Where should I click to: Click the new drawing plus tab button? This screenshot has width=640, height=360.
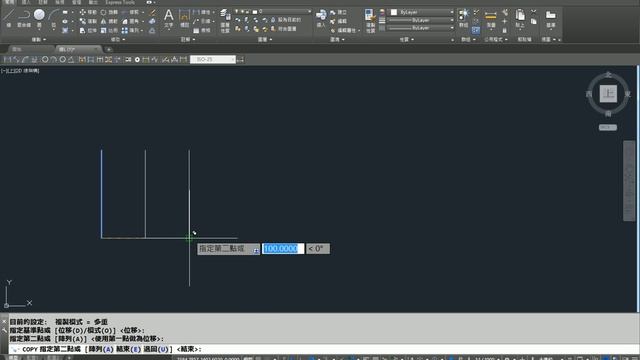pyautogui.click(x=109, y=49)
